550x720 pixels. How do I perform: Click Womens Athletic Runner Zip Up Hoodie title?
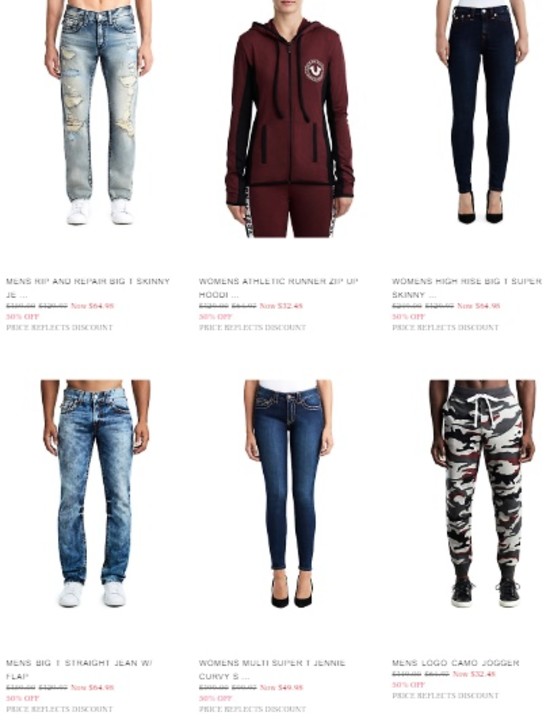tap(279, 287)
